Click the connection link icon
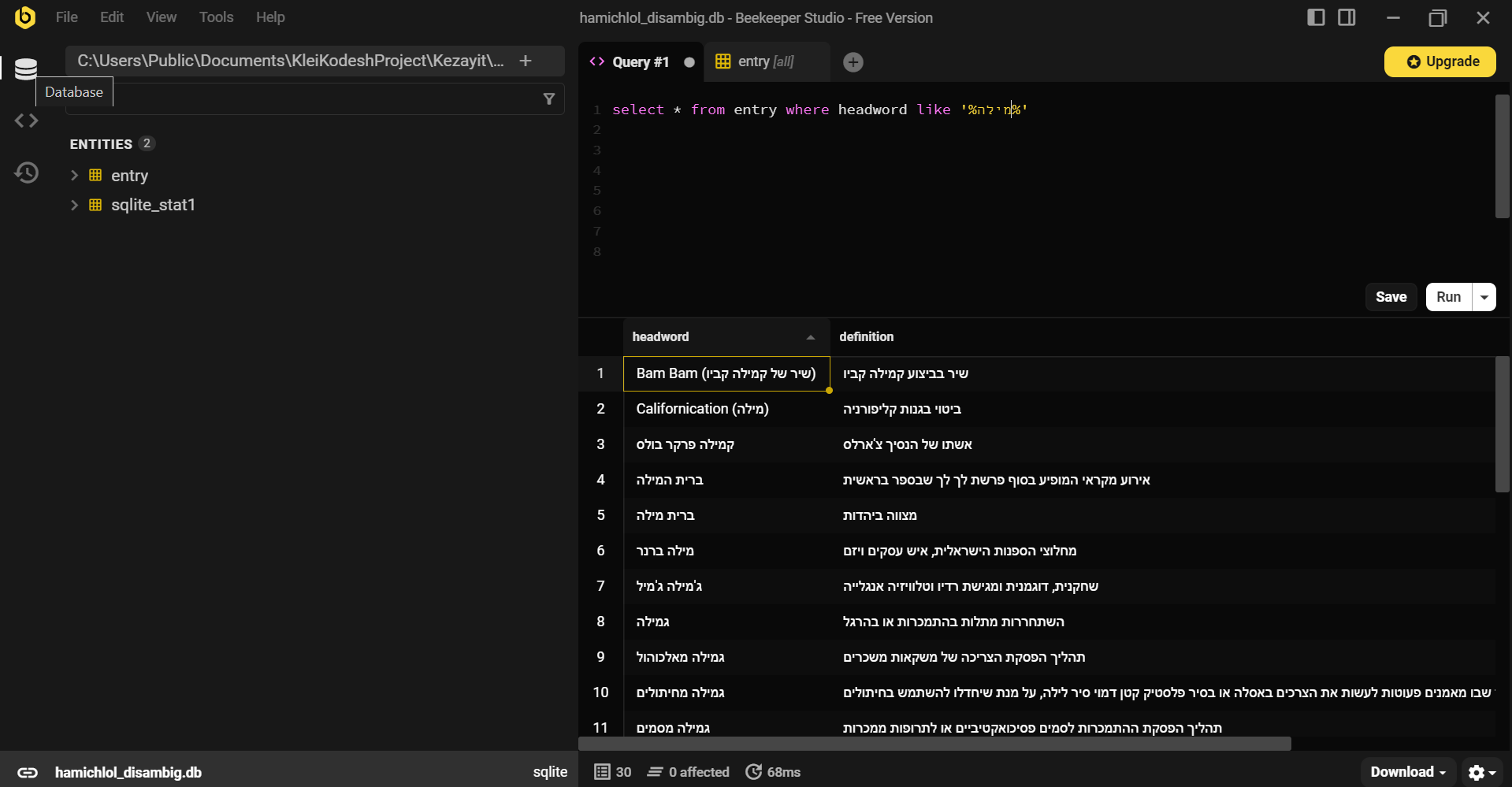Viewport: 1512px width, 787px height. [x=28, y=772]
